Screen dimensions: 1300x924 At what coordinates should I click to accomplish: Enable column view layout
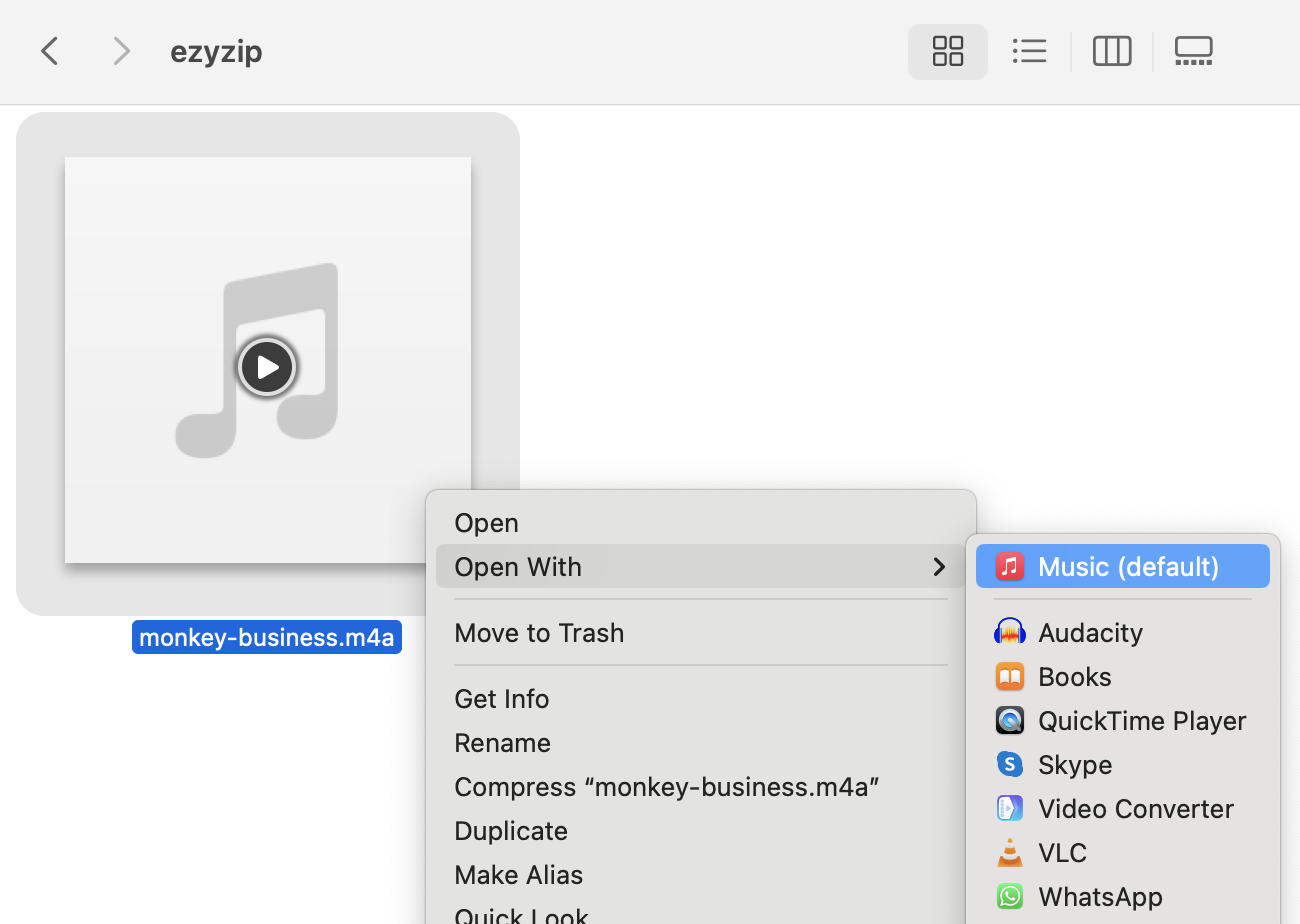[1111, 51]
